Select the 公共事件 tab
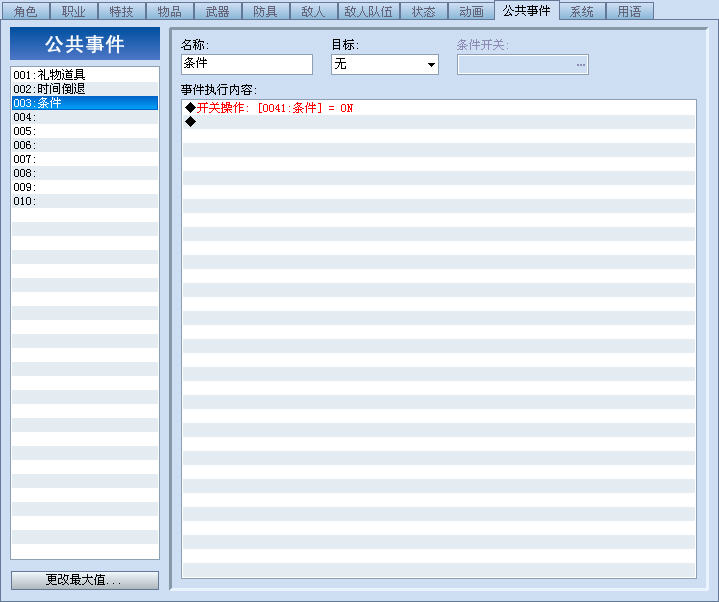Image resolution: width=719 pixels, height=602 pixels. pyautogui.click(x=526, y=10)
